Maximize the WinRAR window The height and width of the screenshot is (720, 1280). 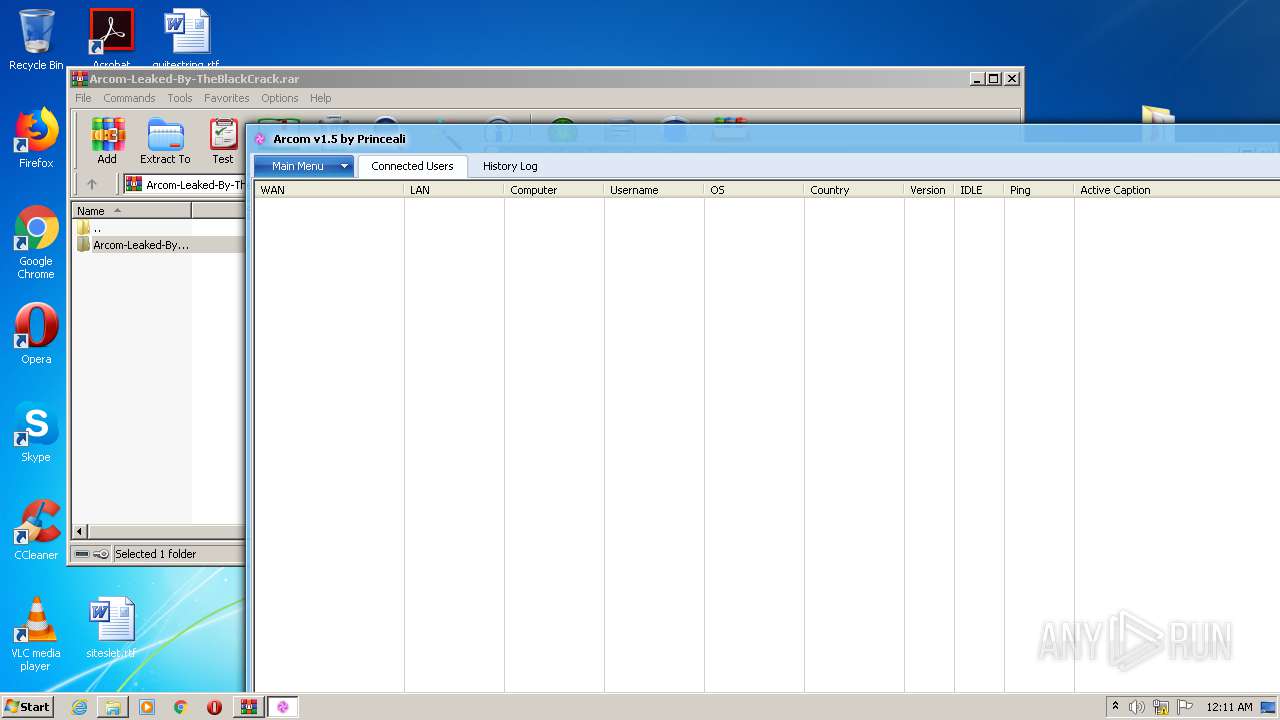click(994, 78)
